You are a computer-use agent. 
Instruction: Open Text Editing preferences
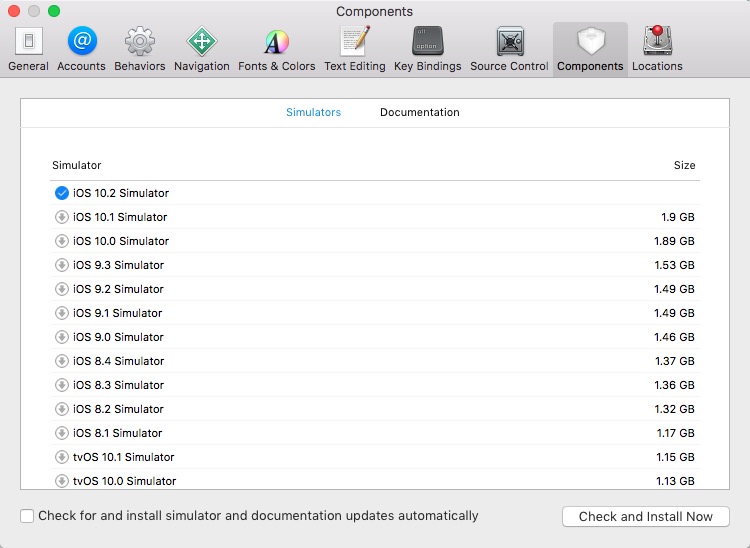[x=354, y=49]
